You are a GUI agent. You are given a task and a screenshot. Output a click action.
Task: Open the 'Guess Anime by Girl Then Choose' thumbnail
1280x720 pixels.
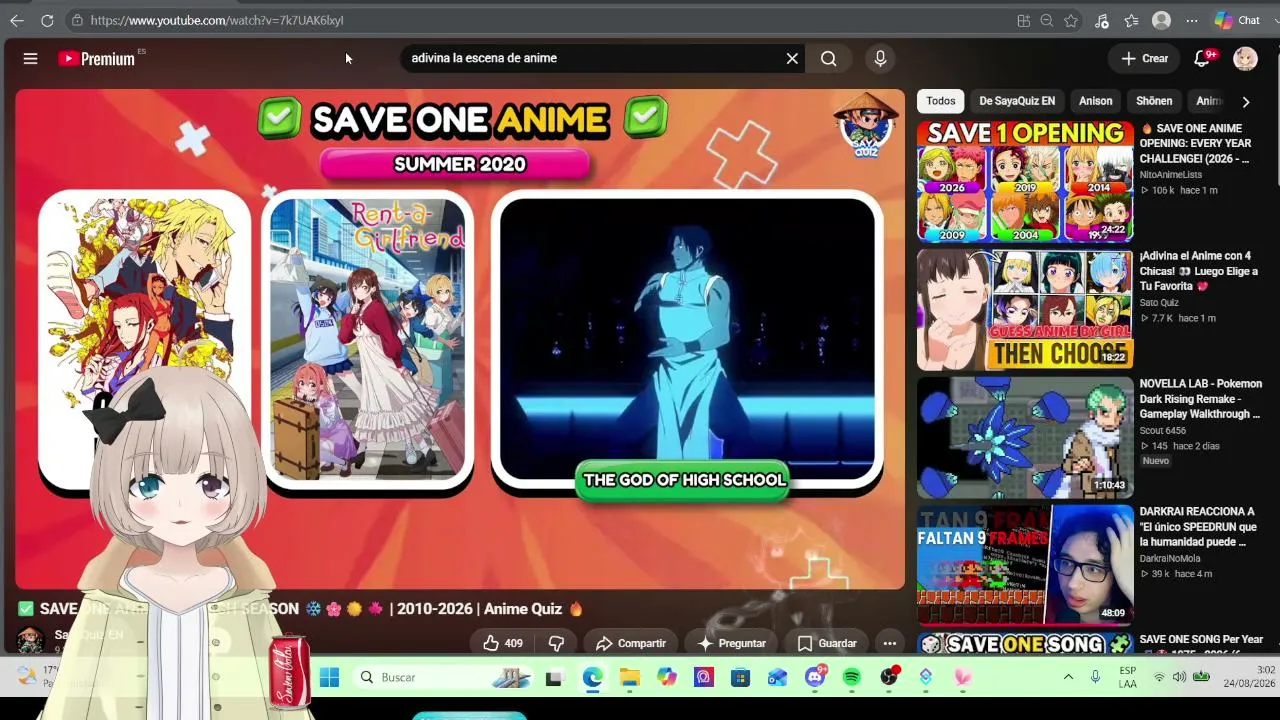(1025, 309)
